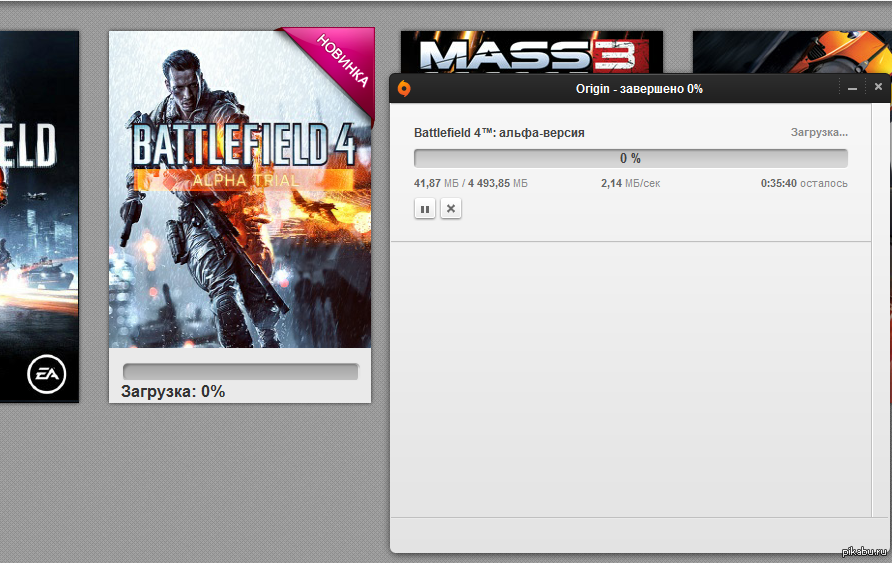892x563 pixels.
Task: Click the 'Загрузка: 0%' label under cover
Action: pos(173,391)
